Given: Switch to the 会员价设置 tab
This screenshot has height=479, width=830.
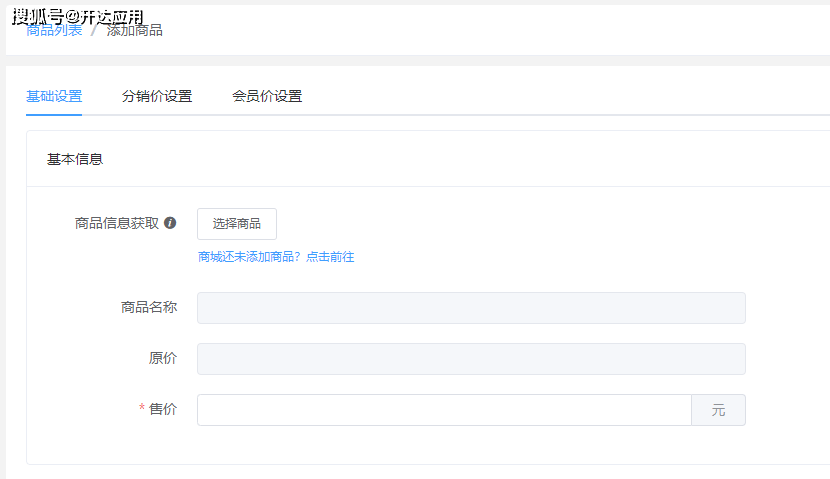Looking at the screenshot, I should pos(267,96).
